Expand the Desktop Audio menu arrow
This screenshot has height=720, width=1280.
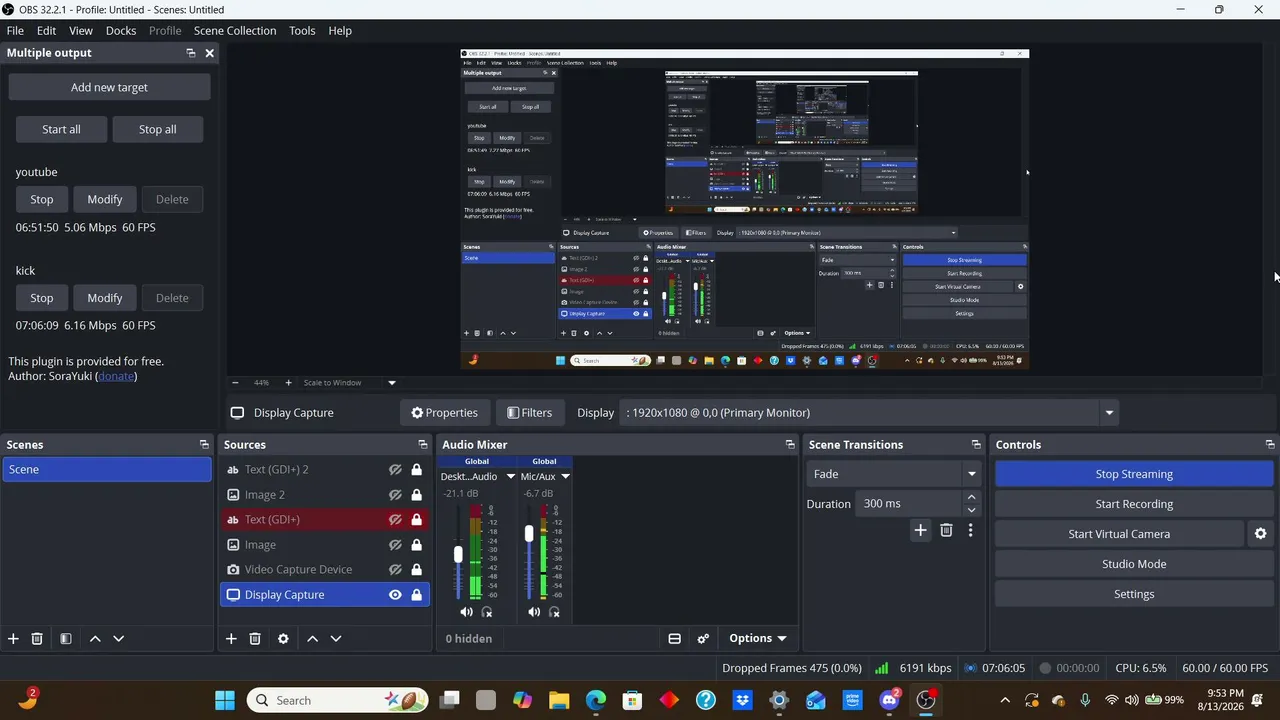tap(510, 477)
